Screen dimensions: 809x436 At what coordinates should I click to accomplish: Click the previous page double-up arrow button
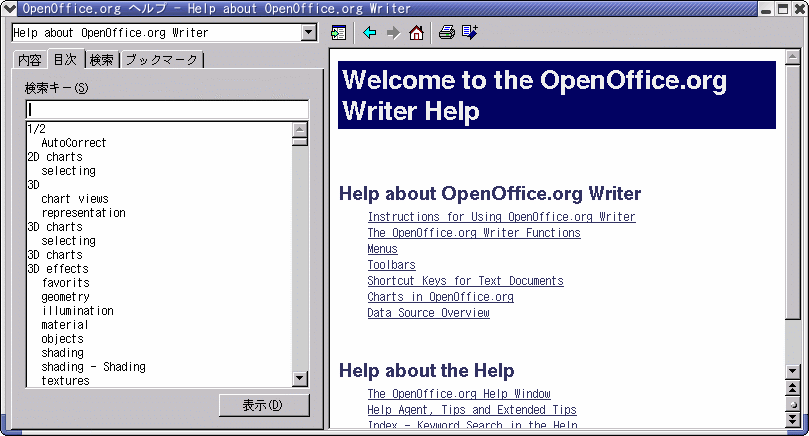(x=792, y=388)
